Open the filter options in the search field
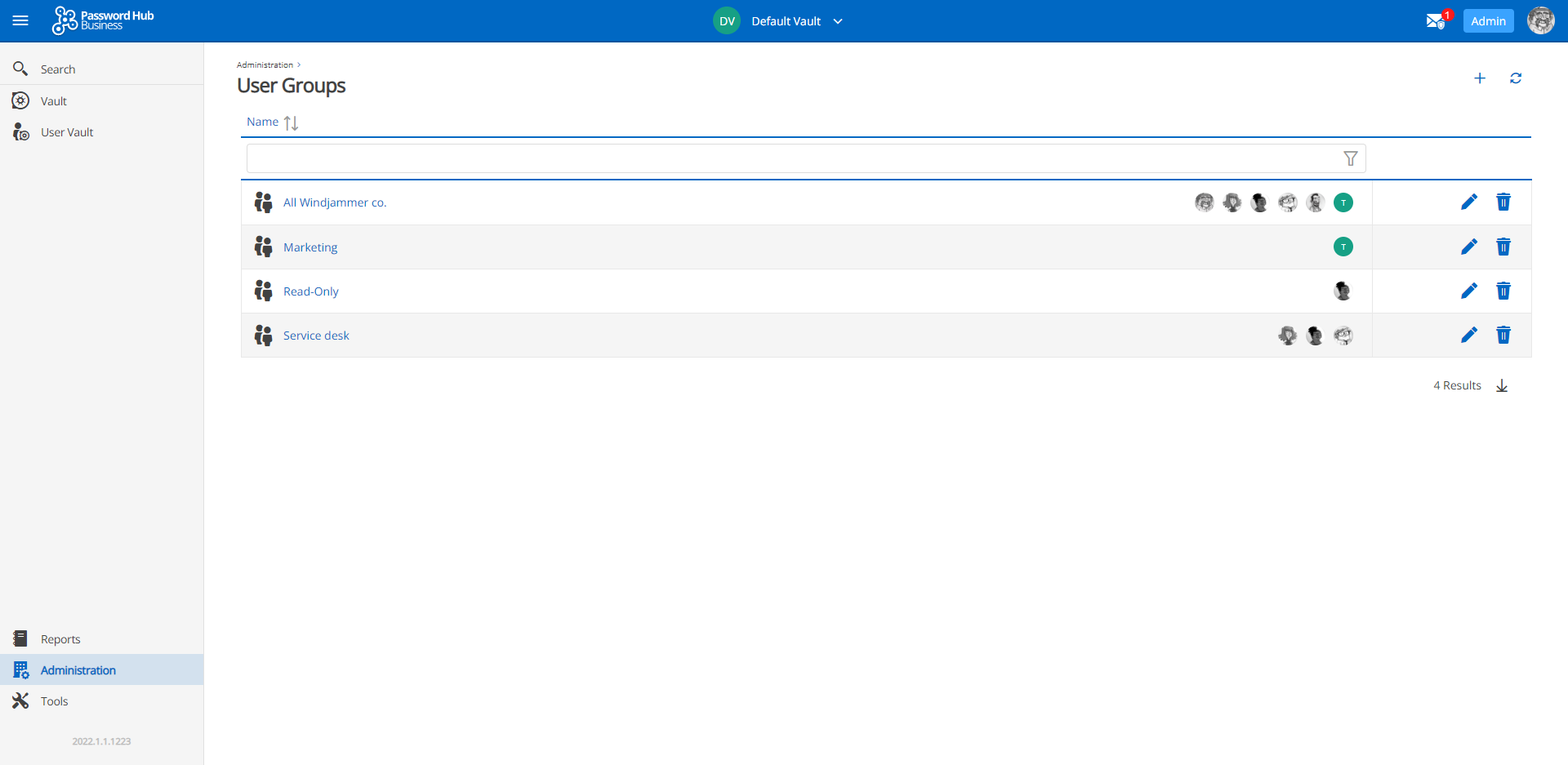1568x765 pixels. (1351, 158)
